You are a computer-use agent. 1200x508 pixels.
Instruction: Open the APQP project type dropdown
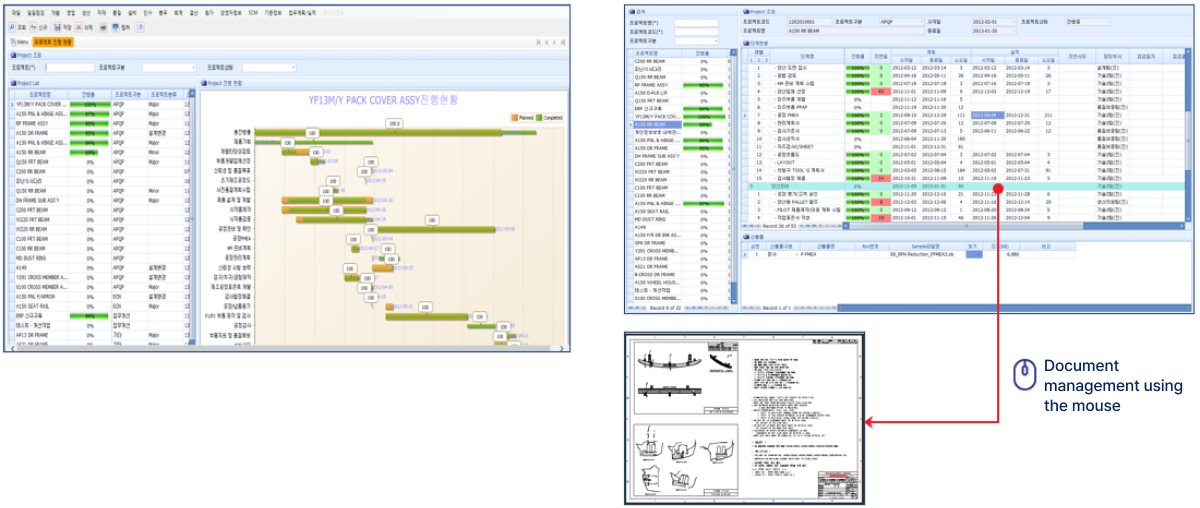pos(901,21)
